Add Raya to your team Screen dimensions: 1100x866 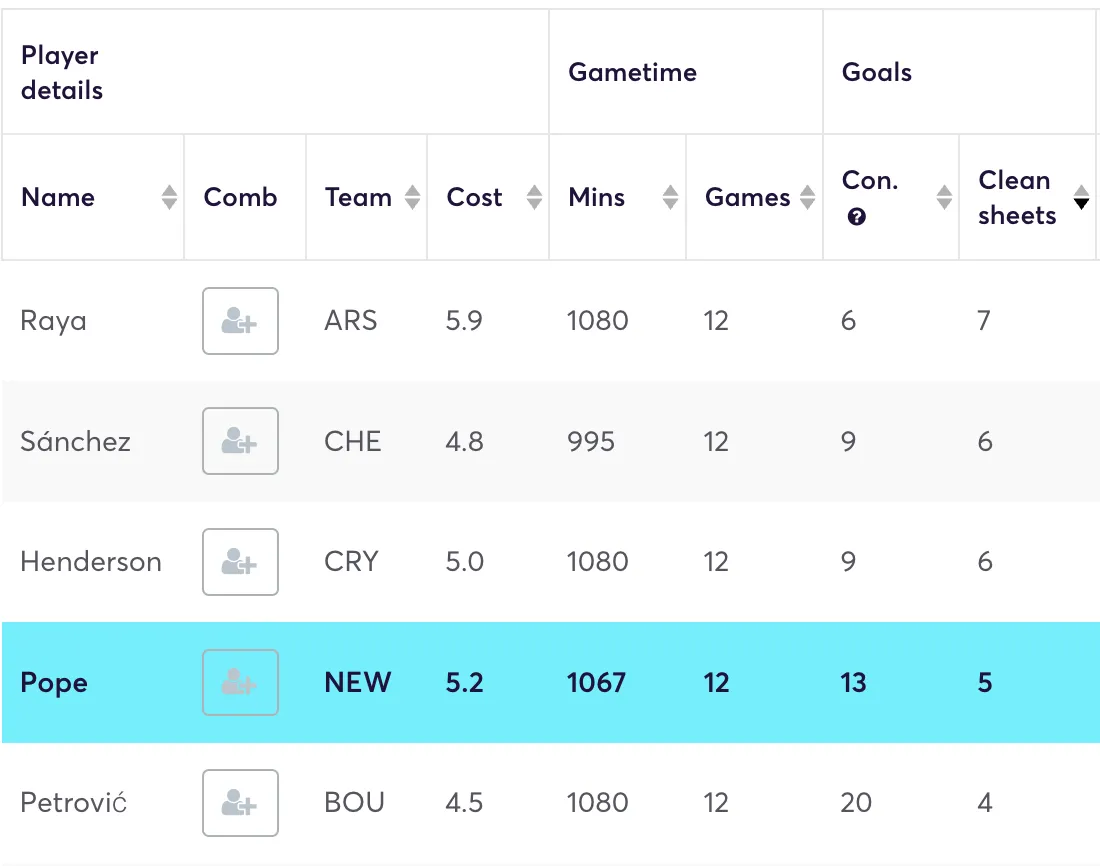point(240,321)
